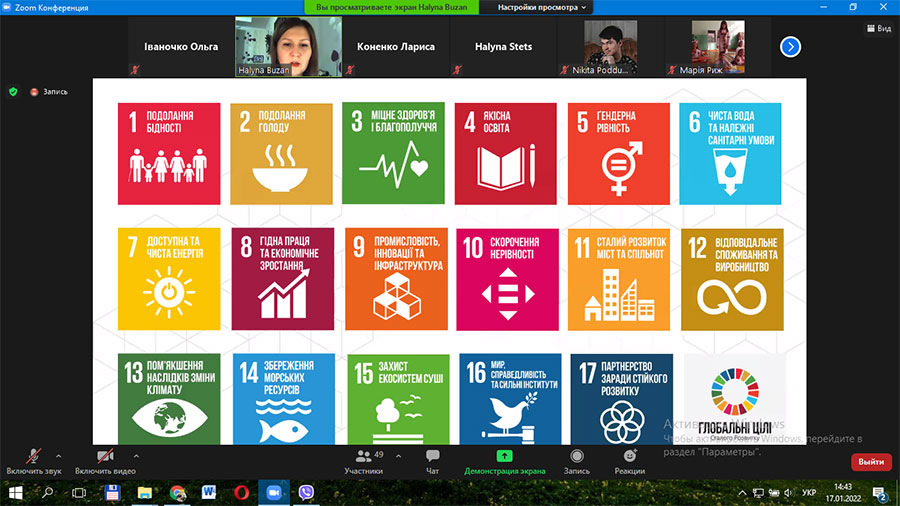Select Halyna Buzan video thumbnail
Viewport: 900px width, 506px height.
[288, 46]
